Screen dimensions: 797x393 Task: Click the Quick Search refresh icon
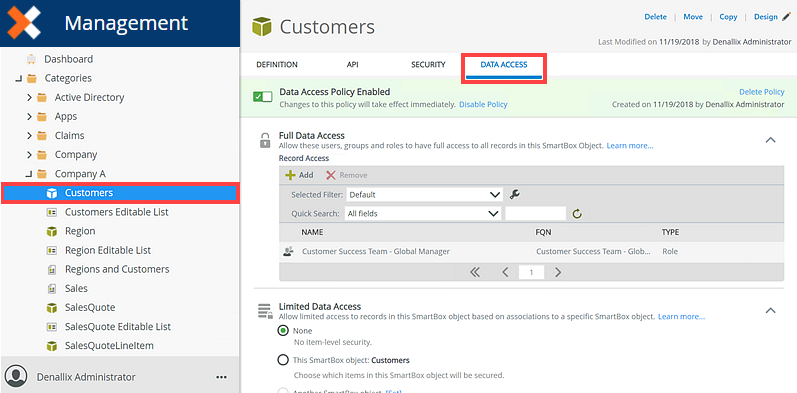pos(577,214)
